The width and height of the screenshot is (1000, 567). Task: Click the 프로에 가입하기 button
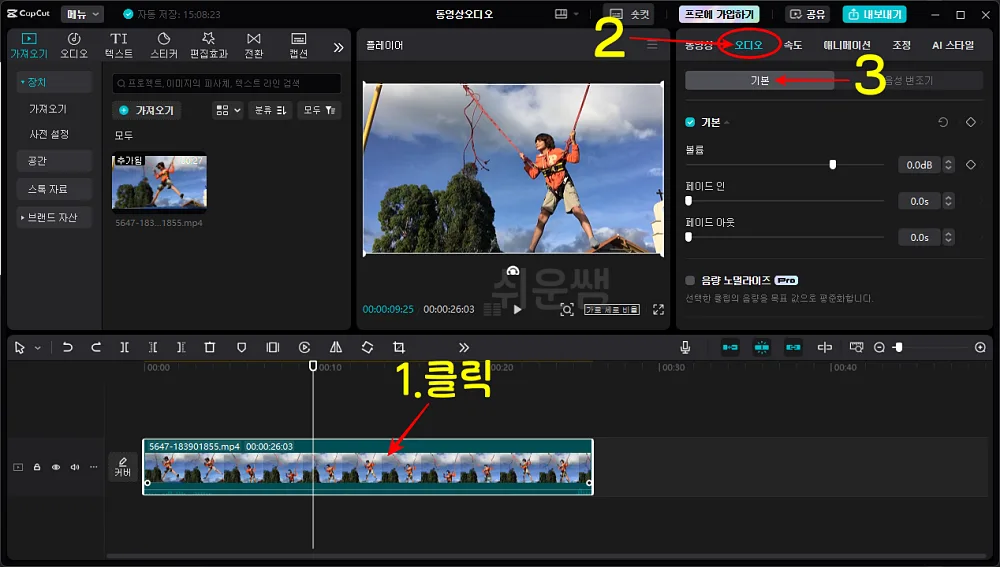coord(719,14)
